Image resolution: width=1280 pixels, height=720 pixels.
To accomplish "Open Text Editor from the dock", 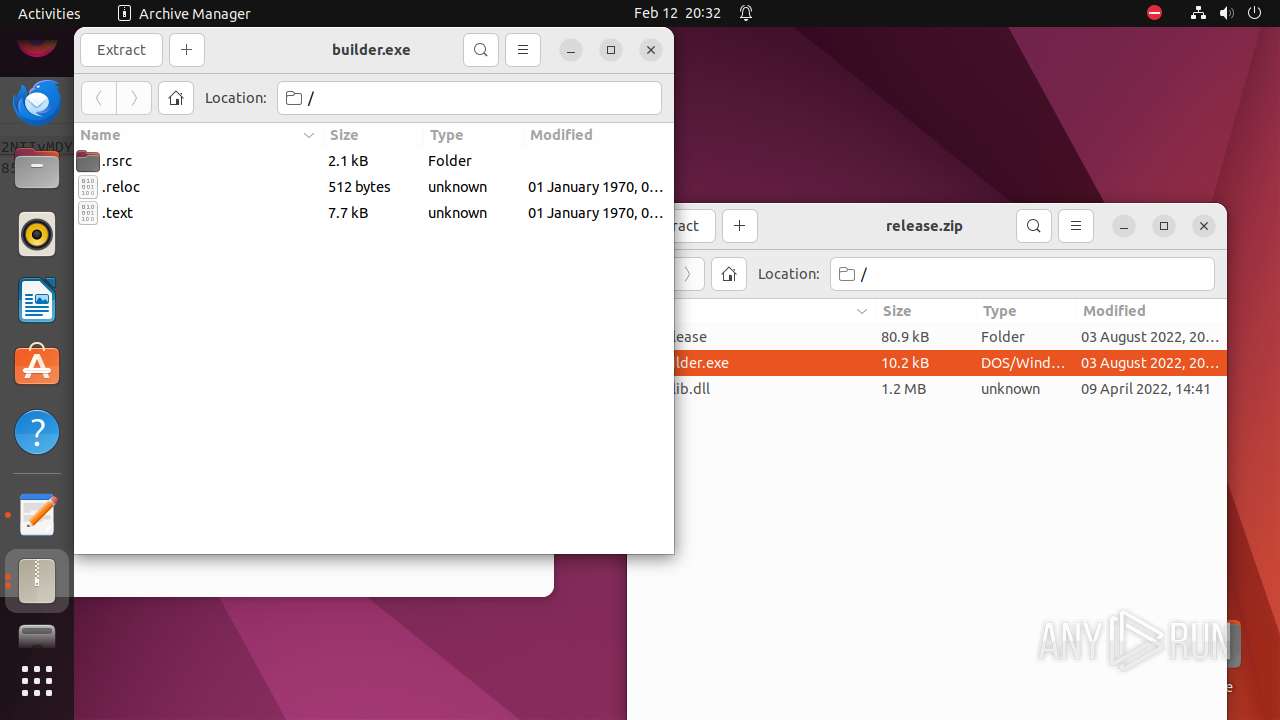I will (x=37, y=515).
